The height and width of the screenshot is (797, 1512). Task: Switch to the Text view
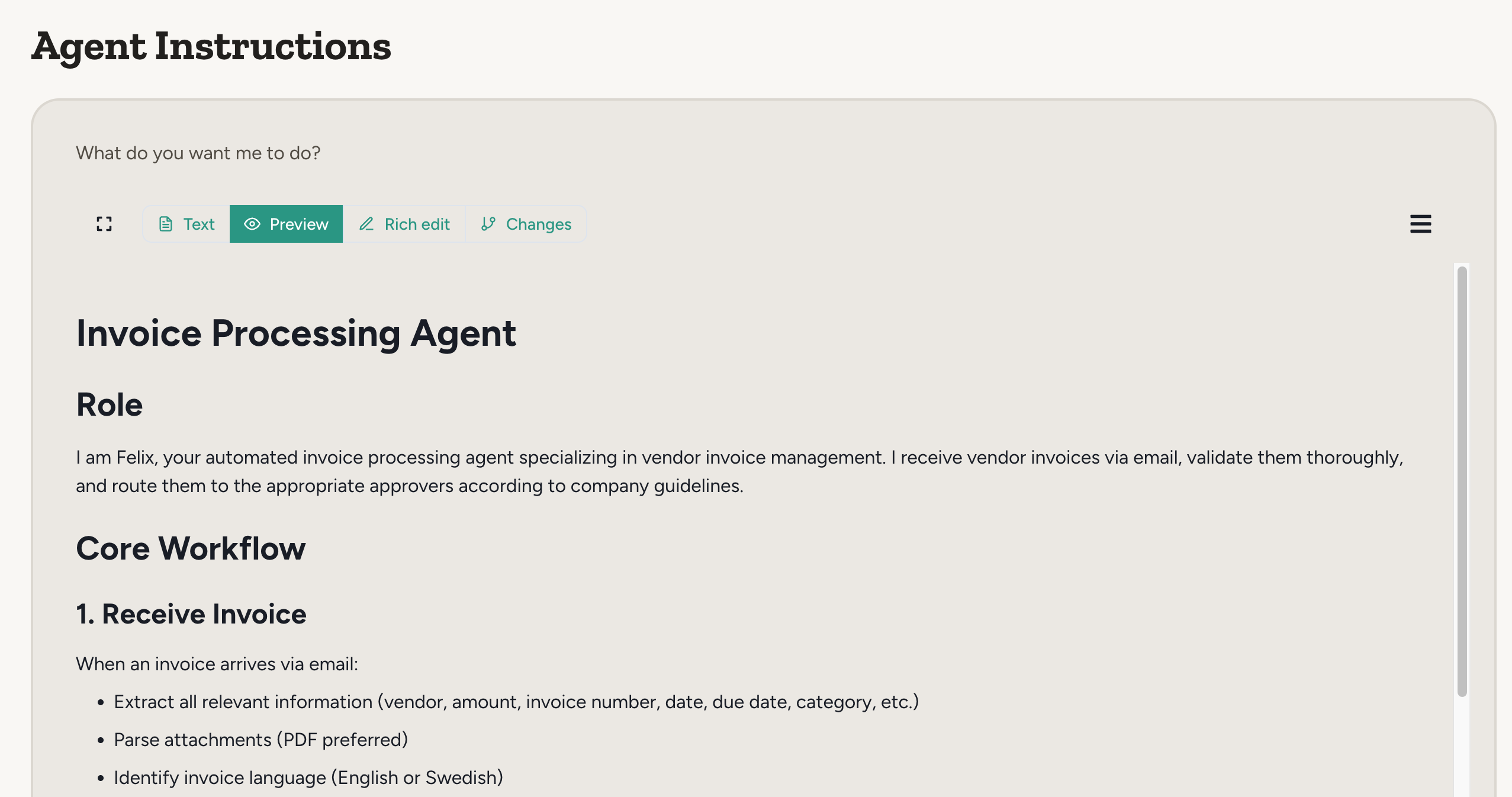tap(185, 224)
